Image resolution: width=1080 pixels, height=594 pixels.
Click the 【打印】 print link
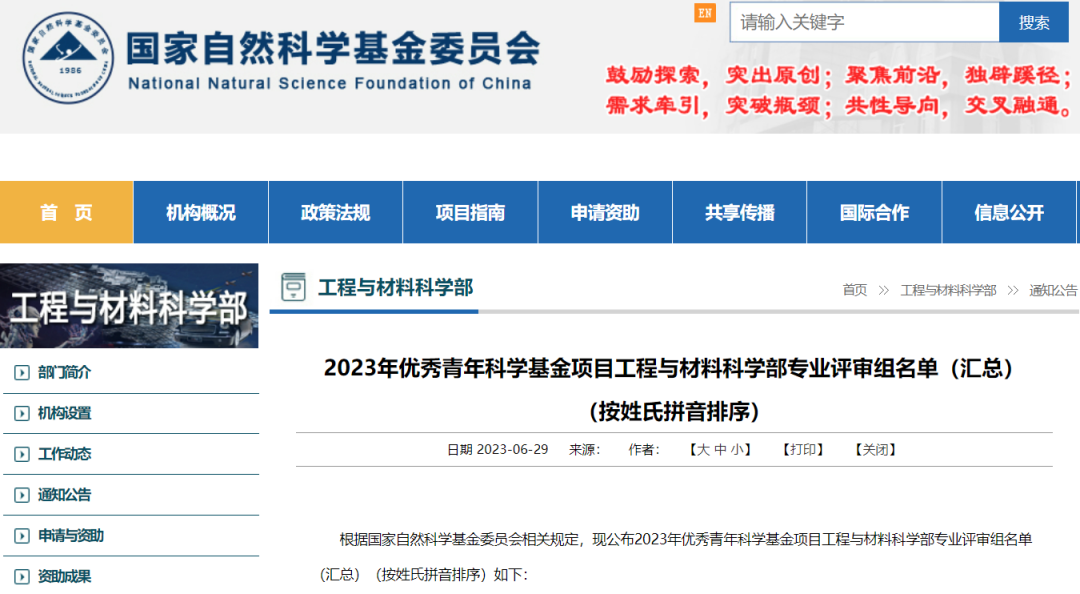pyautogui.click(x=803, y=450)
